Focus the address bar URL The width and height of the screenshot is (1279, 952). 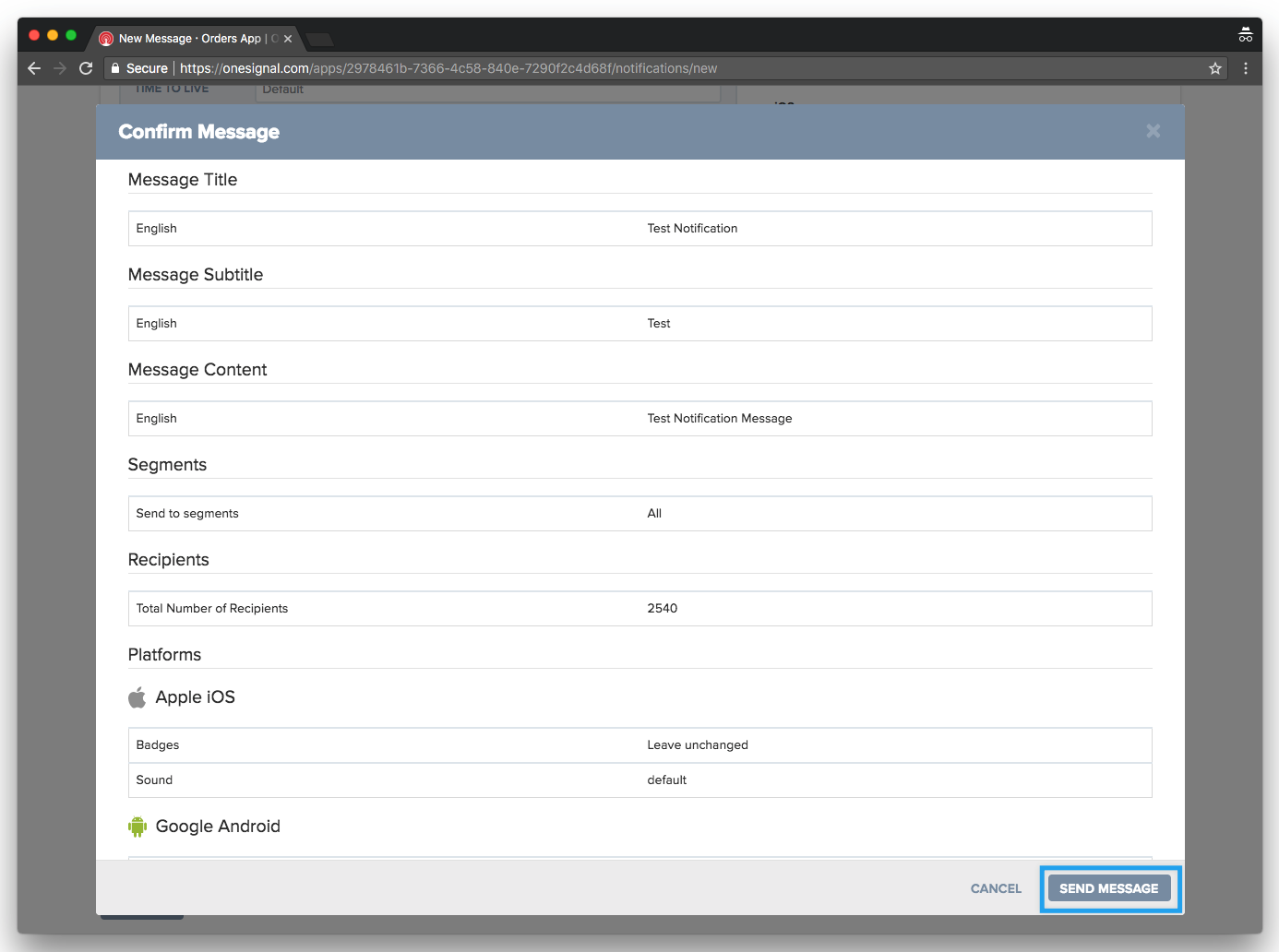[x=448, y=68]
